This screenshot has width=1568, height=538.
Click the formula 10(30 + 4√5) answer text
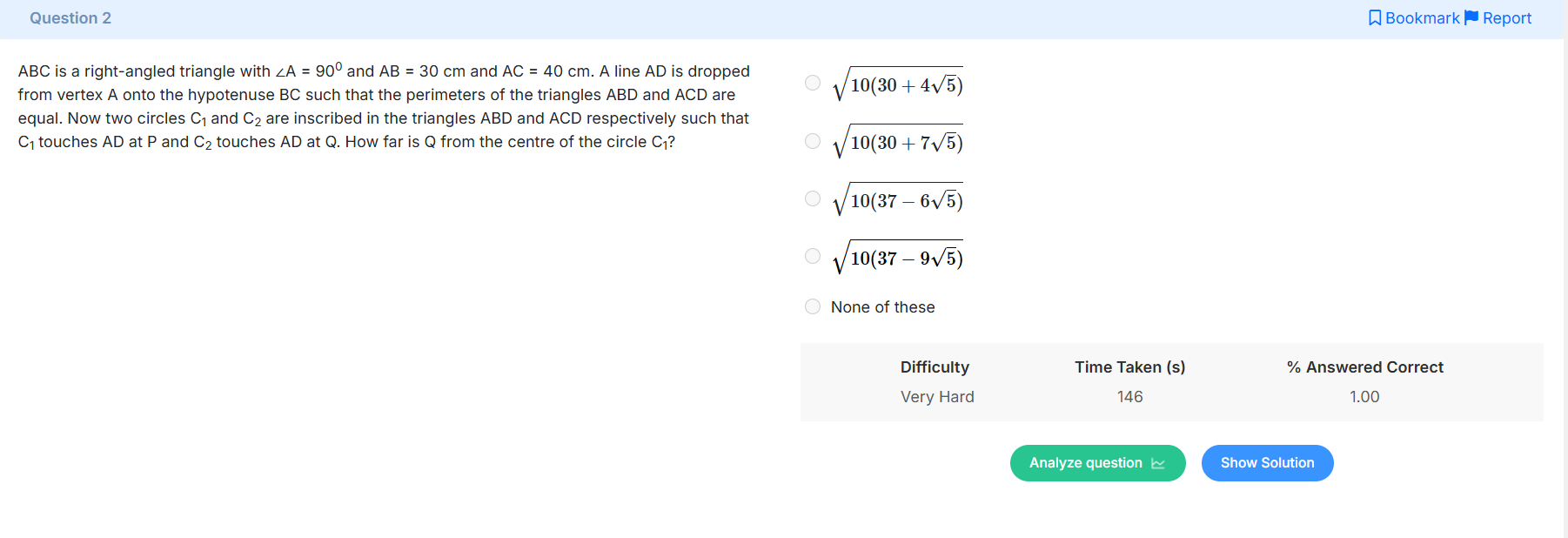(x=897, y=84)
